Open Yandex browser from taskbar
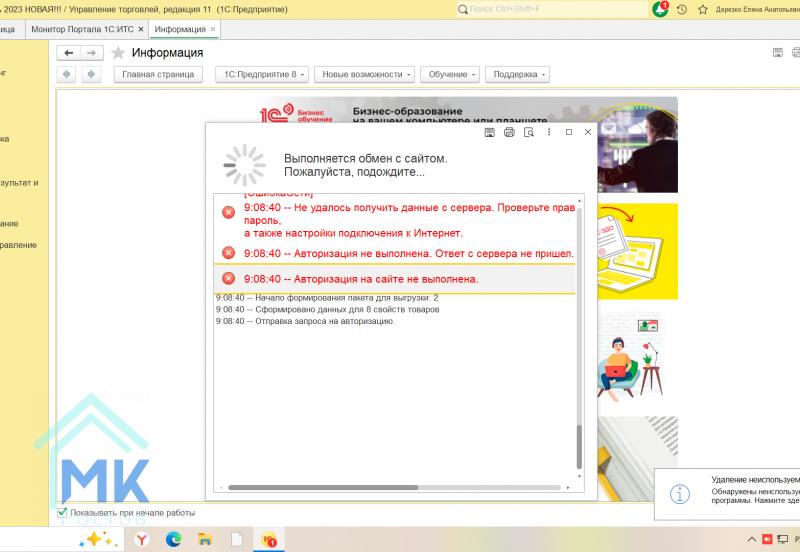The height and width of the screenshot is (552, 800). pos(142,539)
